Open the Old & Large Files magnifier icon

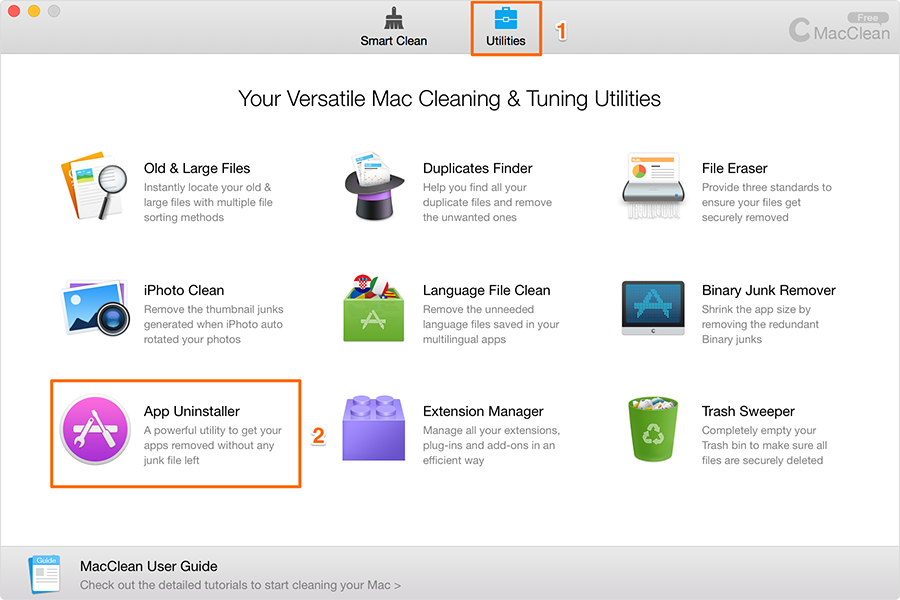click(x=95, y=186)
